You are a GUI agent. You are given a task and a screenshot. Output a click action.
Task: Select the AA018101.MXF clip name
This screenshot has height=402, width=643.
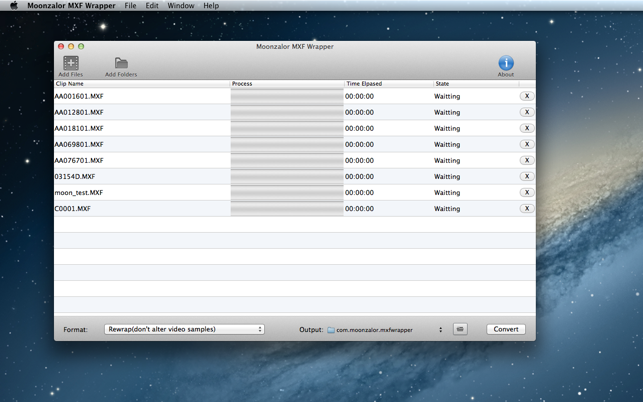click(x=79, y=128)
